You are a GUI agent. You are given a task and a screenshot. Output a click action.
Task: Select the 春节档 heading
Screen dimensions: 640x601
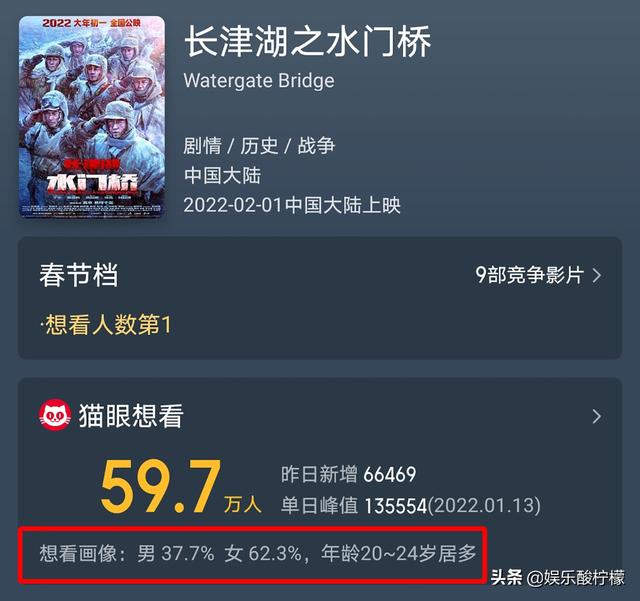(x=79, y=274)
